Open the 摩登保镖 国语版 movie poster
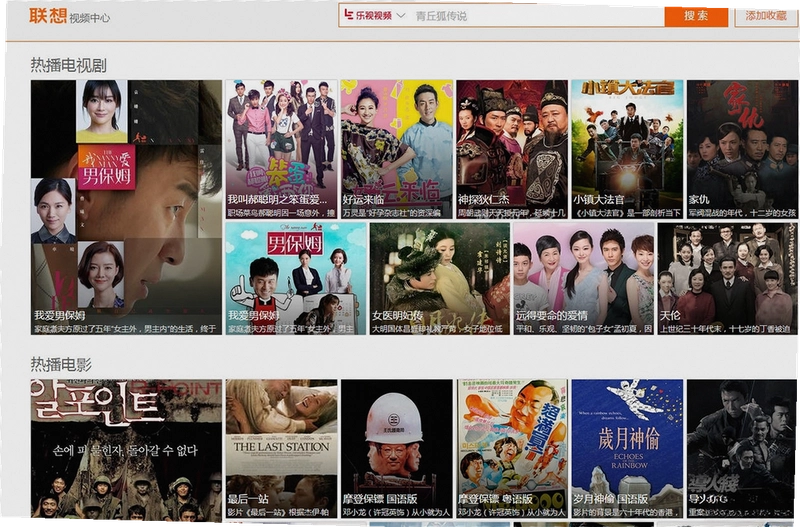 click(x=397, y=449)
